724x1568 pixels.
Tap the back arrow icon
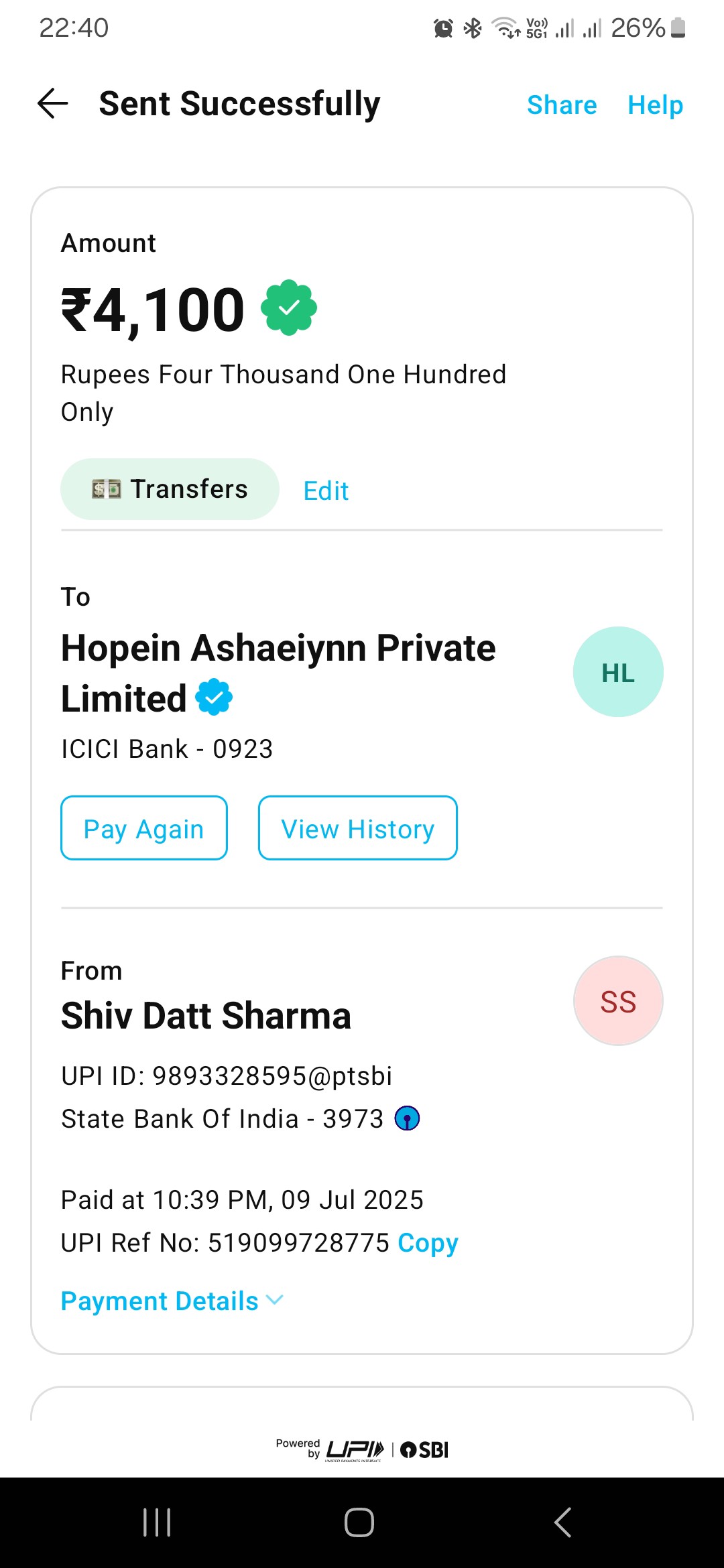53,104
